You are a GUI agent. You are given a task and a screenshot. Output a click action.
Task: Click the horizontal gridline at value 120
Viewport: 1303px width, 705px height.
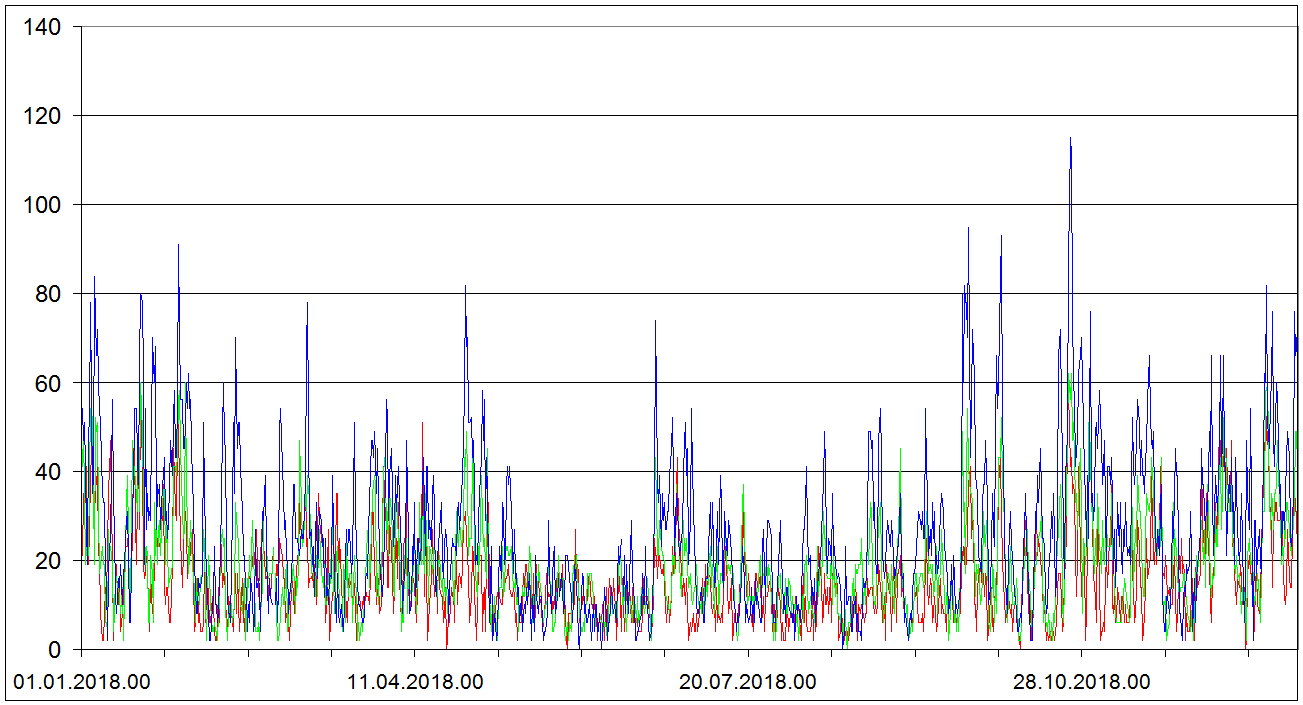click(x=700, y=116)
